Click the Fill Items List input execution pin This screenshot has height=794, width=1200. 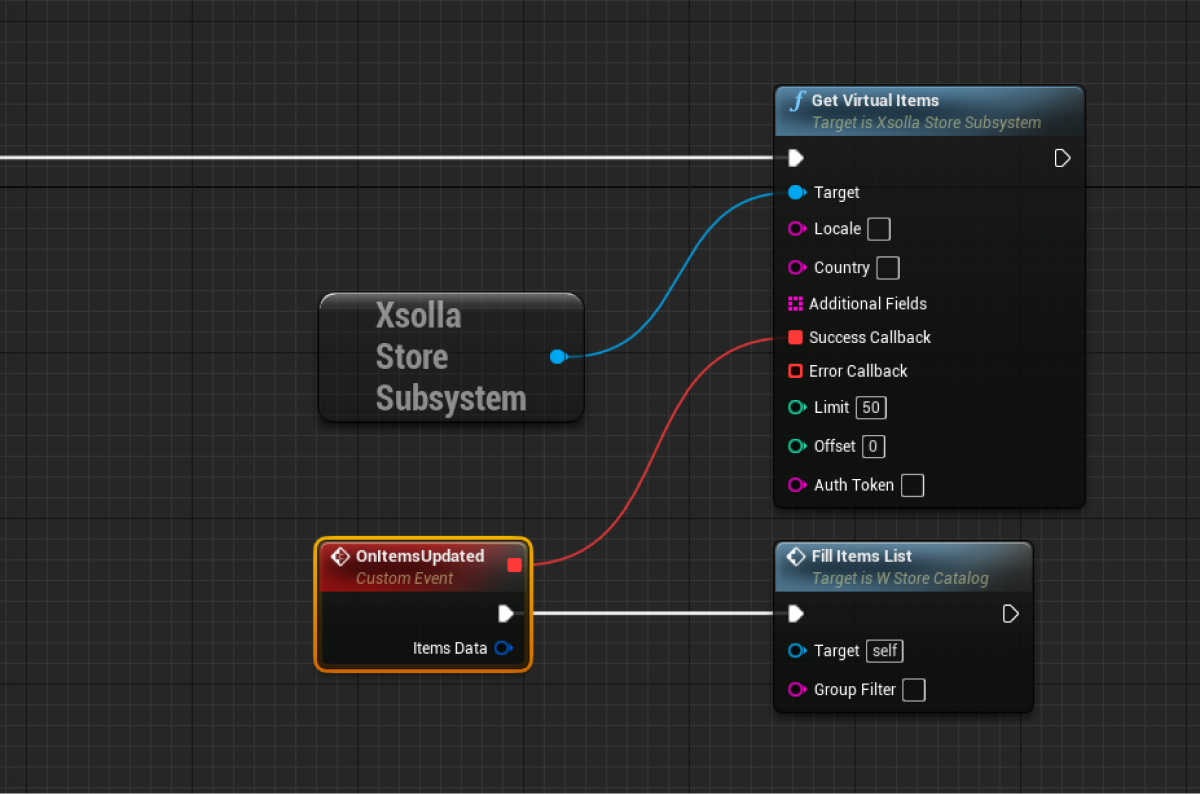[x=795, y=613]
